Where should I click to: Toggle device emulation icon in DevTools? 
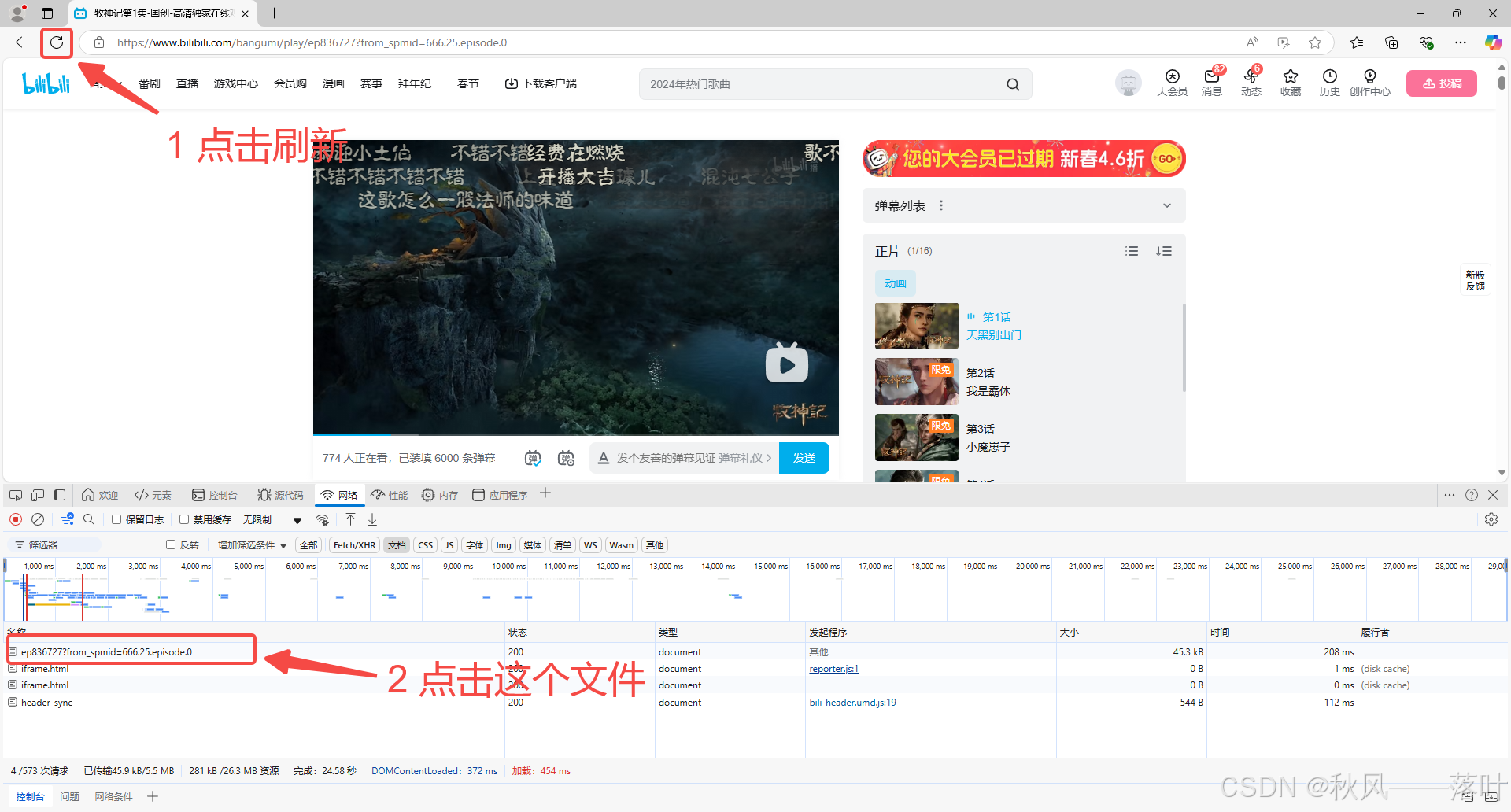tap(38, 495)
